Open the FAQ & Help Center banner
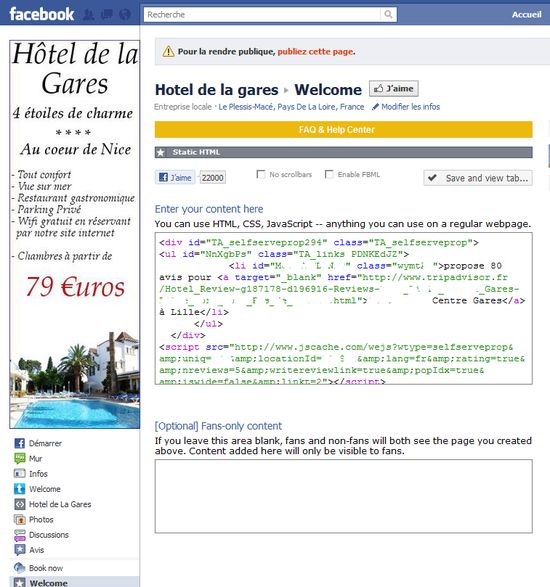The image size is (550, 587). [x=343, y=130]
